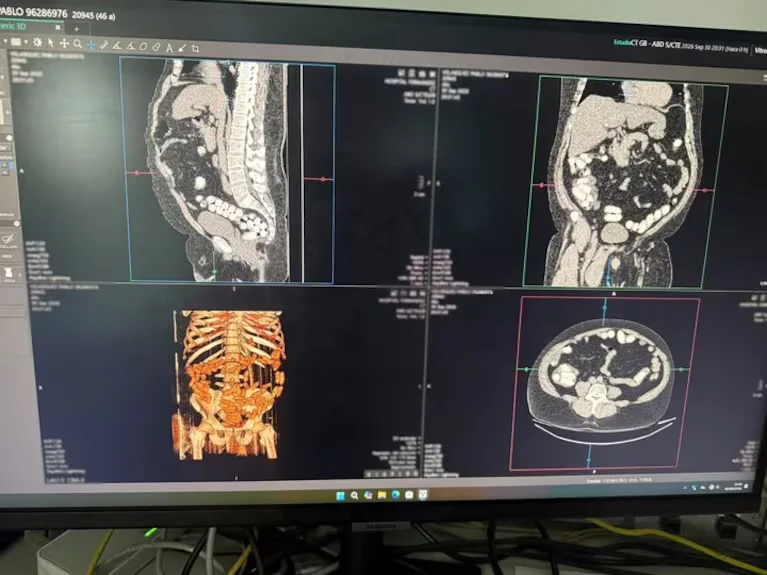Image resolution: width=767 pixels, height=575 pixels.
Task: Select the freehand ROI tool
Action: [156, 47]
